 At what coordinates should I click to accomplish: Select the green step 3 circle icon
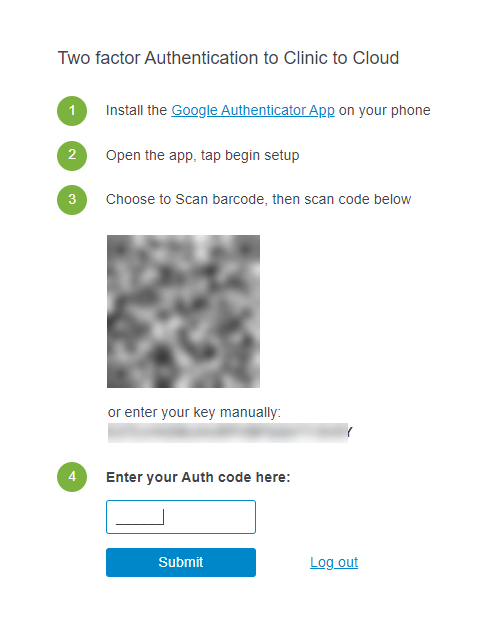72,200
